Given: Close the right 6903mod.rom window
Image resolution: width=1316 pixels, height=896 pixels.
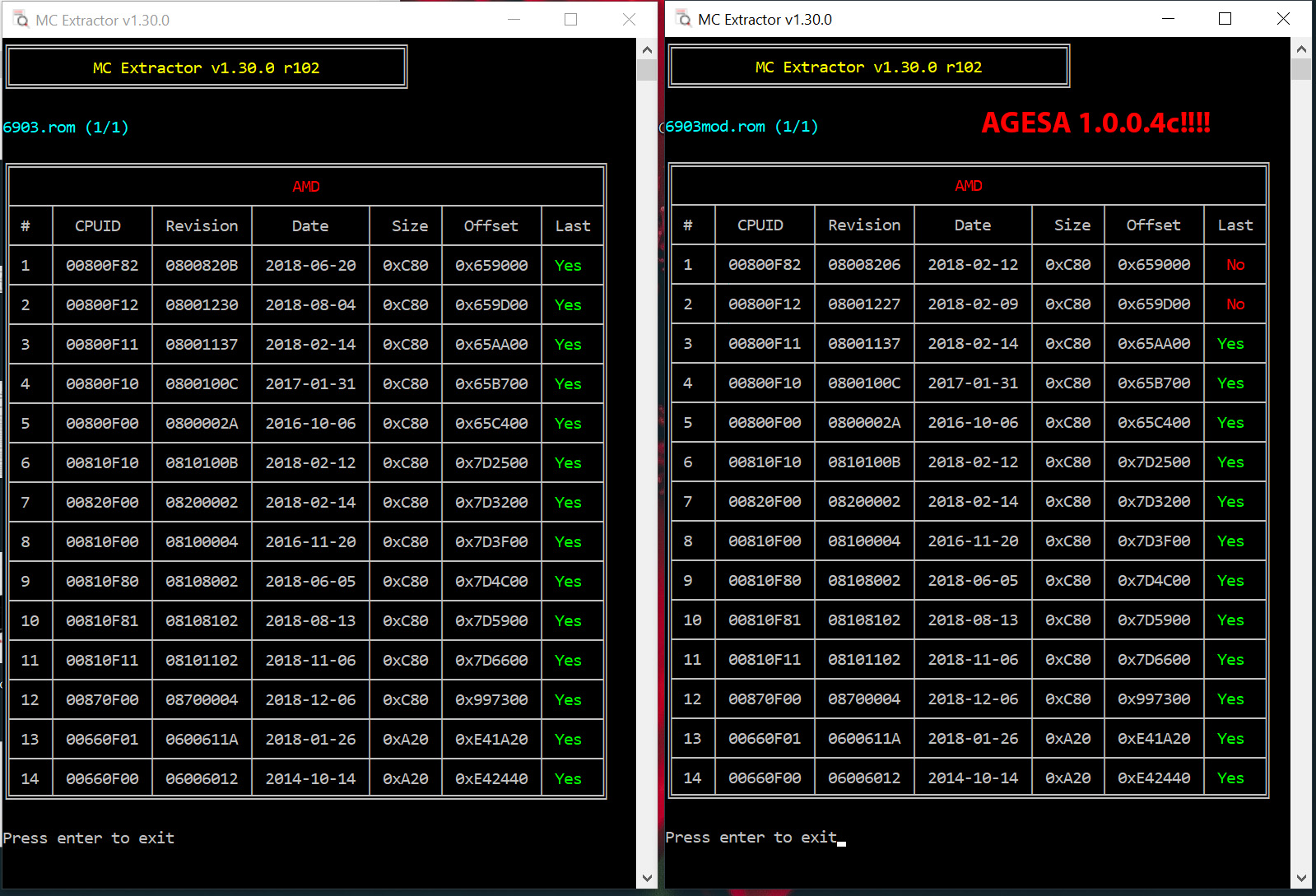Looking at the screenshot, I should (1283, 19).
